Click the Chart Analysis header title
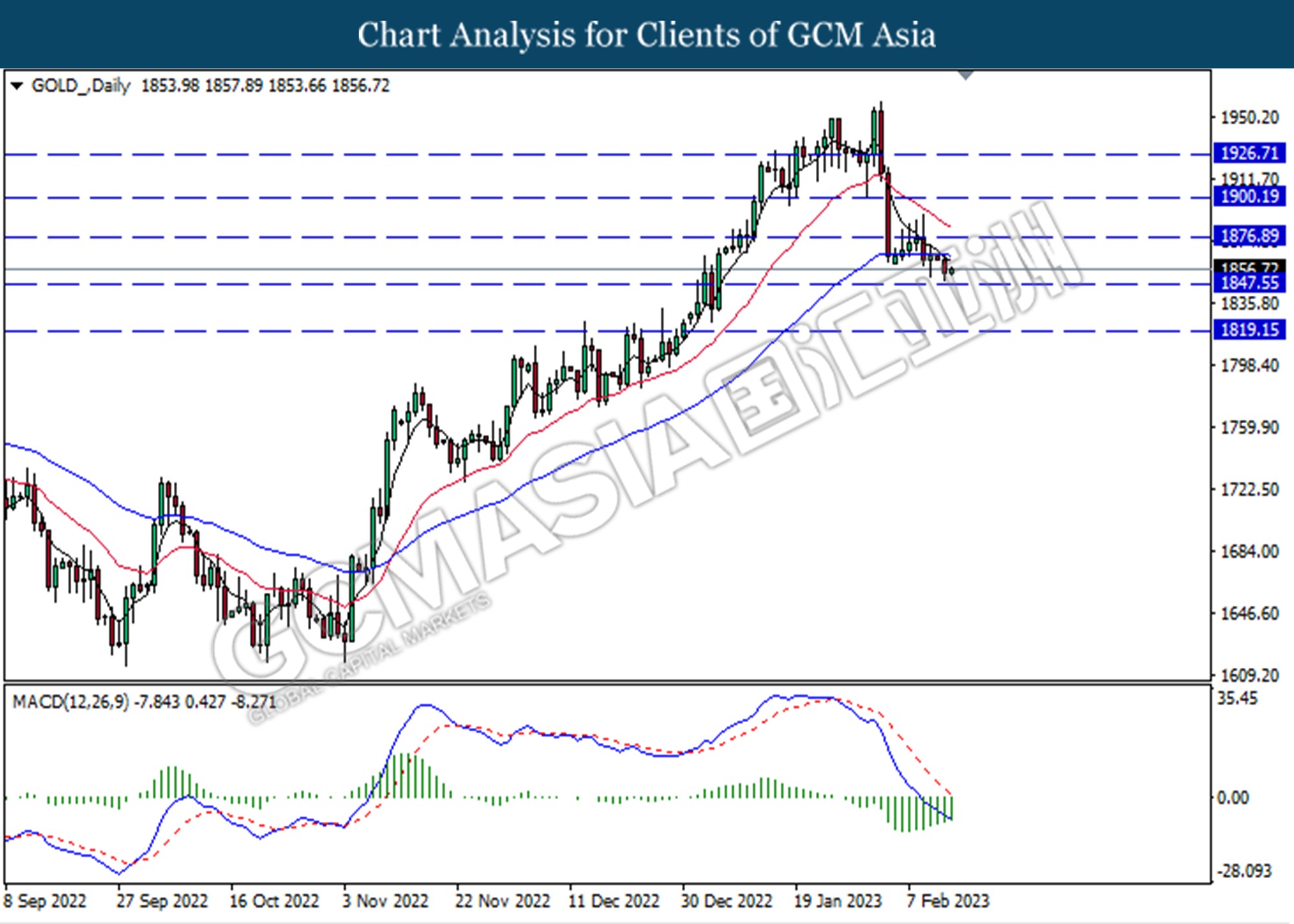The image size is (1294, 924). point(646,34)
